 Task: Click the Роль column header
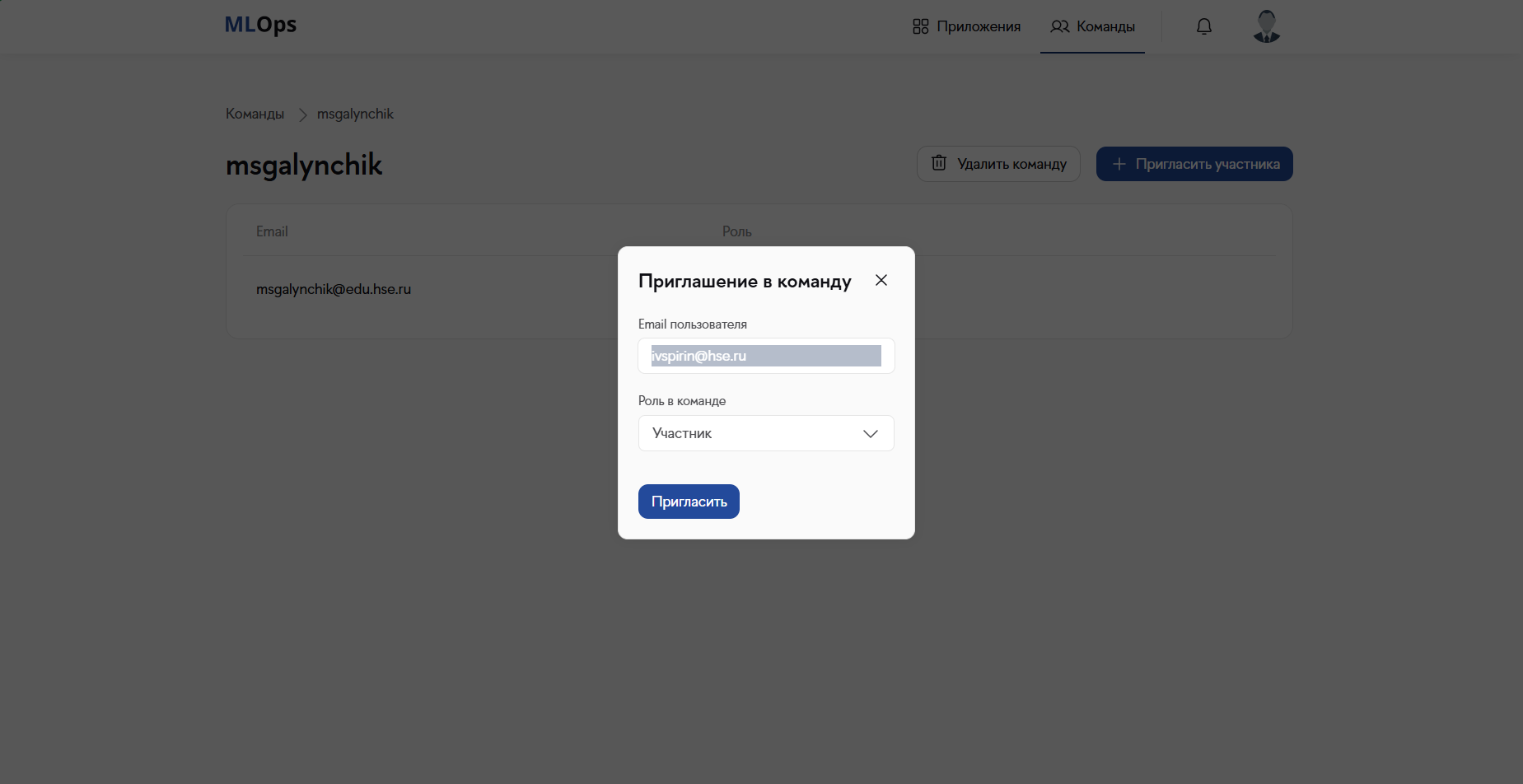click(x=736, y=231)
